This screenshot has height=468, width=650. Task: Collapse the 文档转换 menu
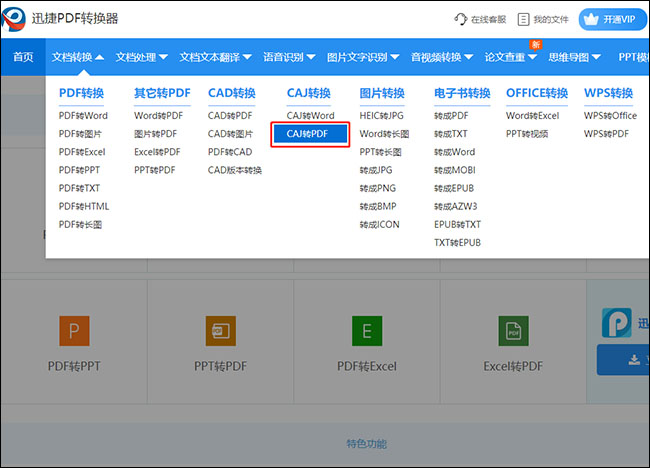(x=78, y=57)
